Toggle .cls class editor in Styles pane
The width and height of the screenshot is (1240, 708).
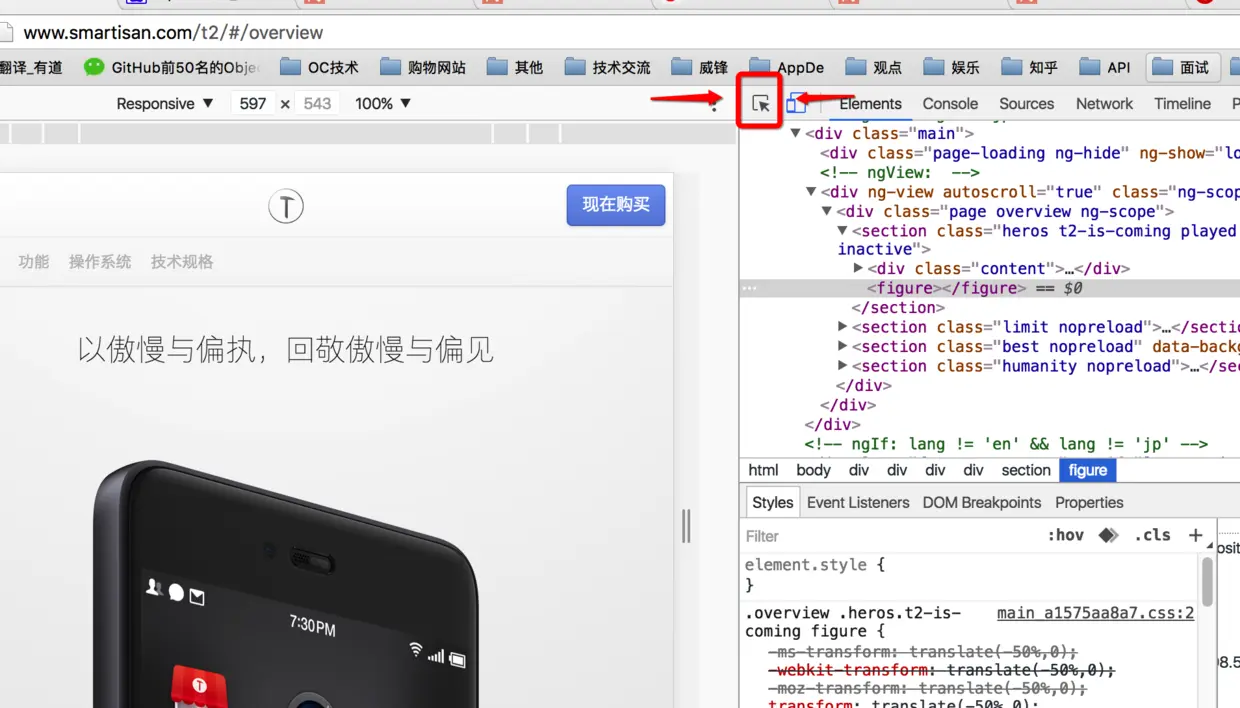tap(1152, 535)
